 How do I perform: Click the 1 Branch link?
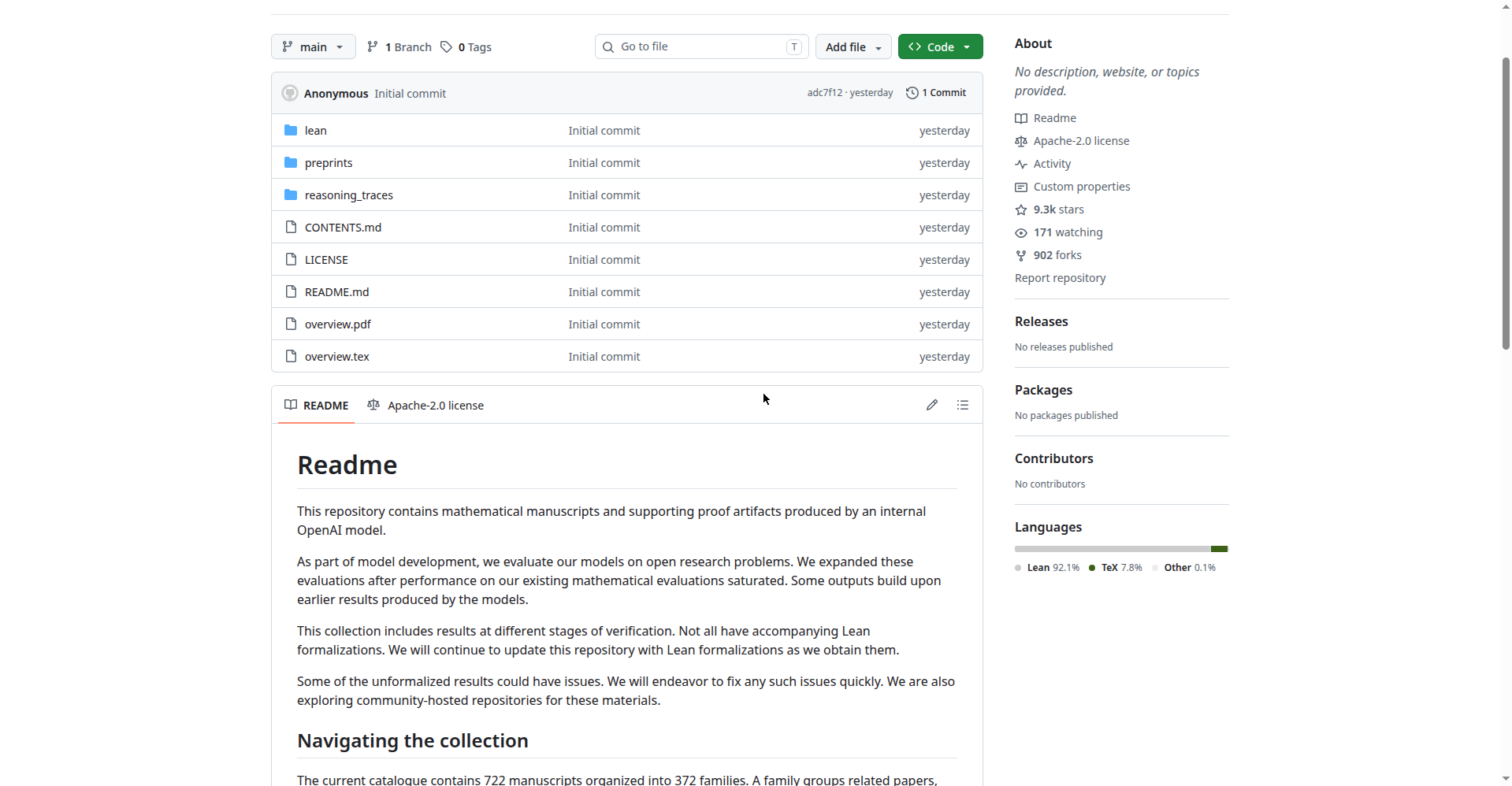399,47
